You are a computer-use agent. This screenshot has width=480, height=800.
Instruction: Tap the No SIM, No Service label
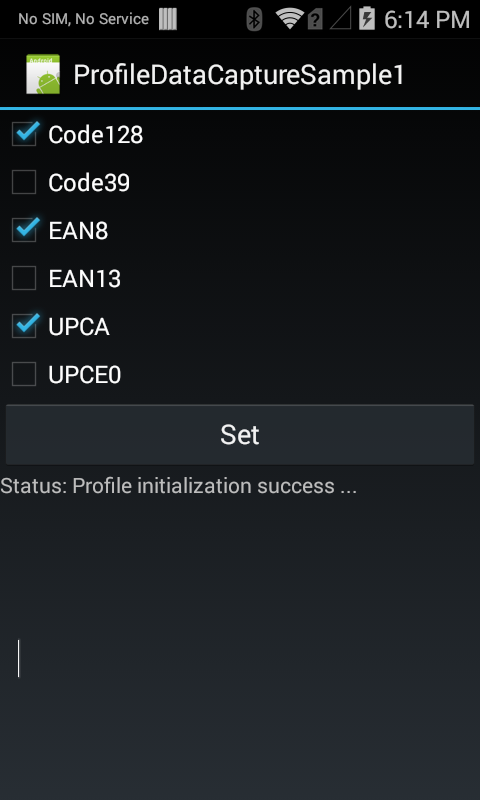coord(84,19)
